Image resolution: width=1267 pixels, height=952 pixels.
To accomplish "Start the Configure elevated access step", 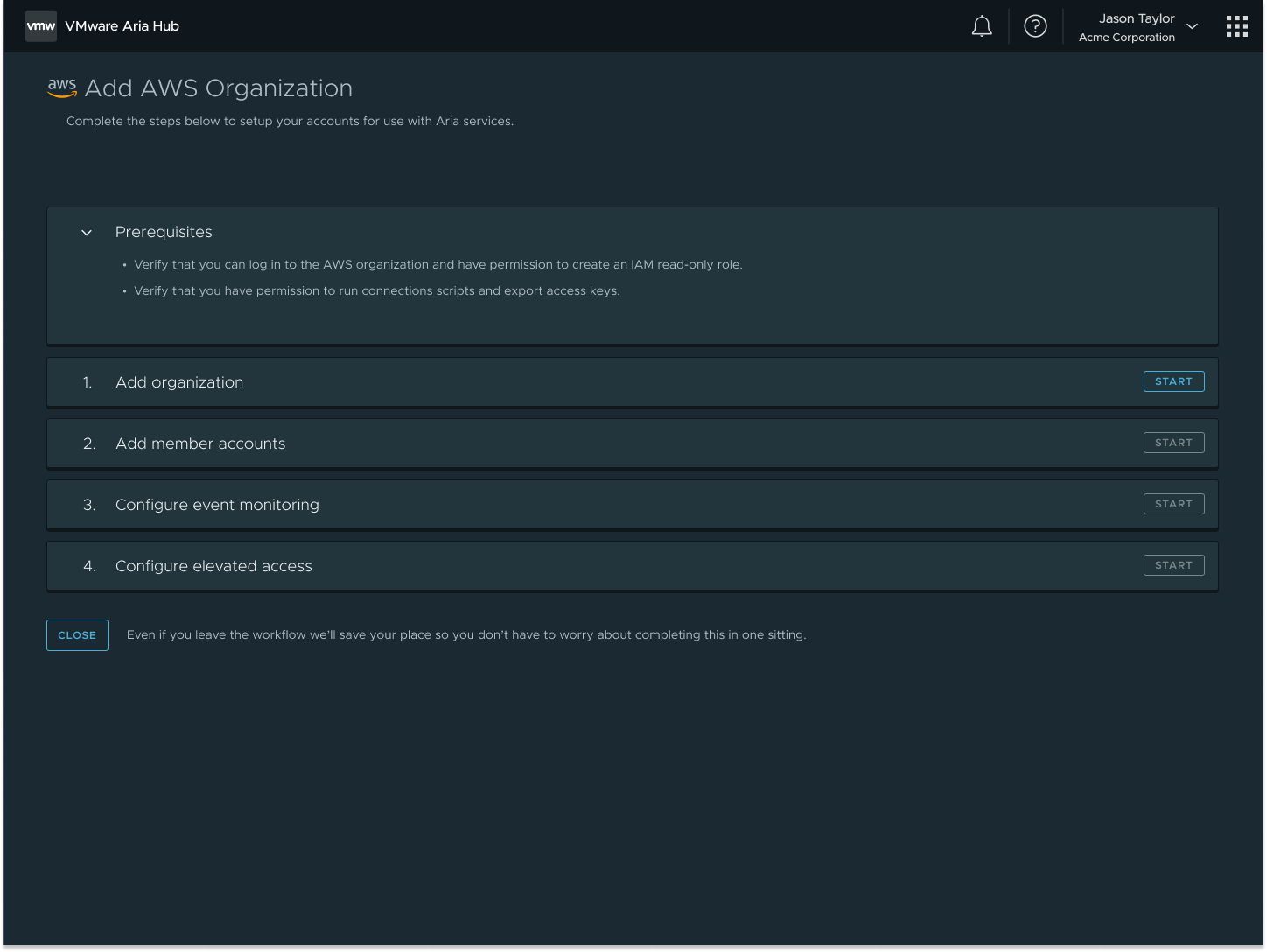I will pos(1173,565).
